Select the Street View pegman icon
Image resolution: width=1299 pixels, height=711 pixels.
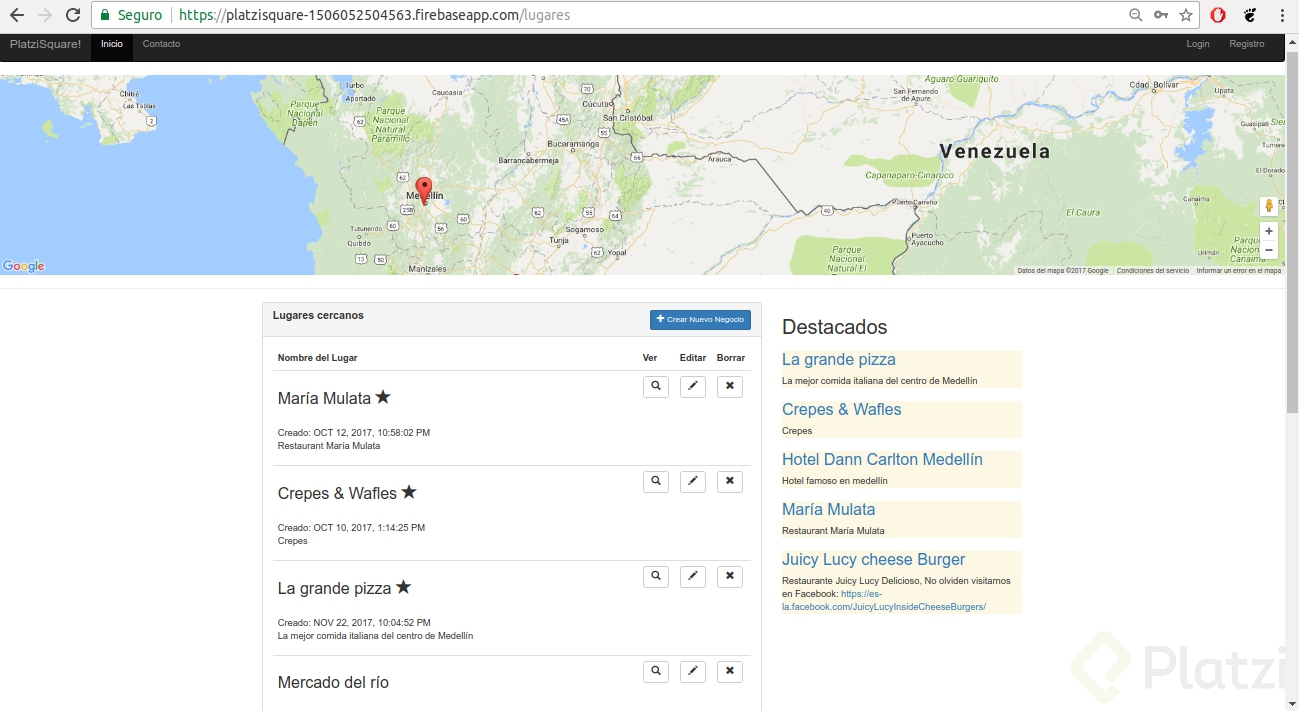click(1269, 206)
